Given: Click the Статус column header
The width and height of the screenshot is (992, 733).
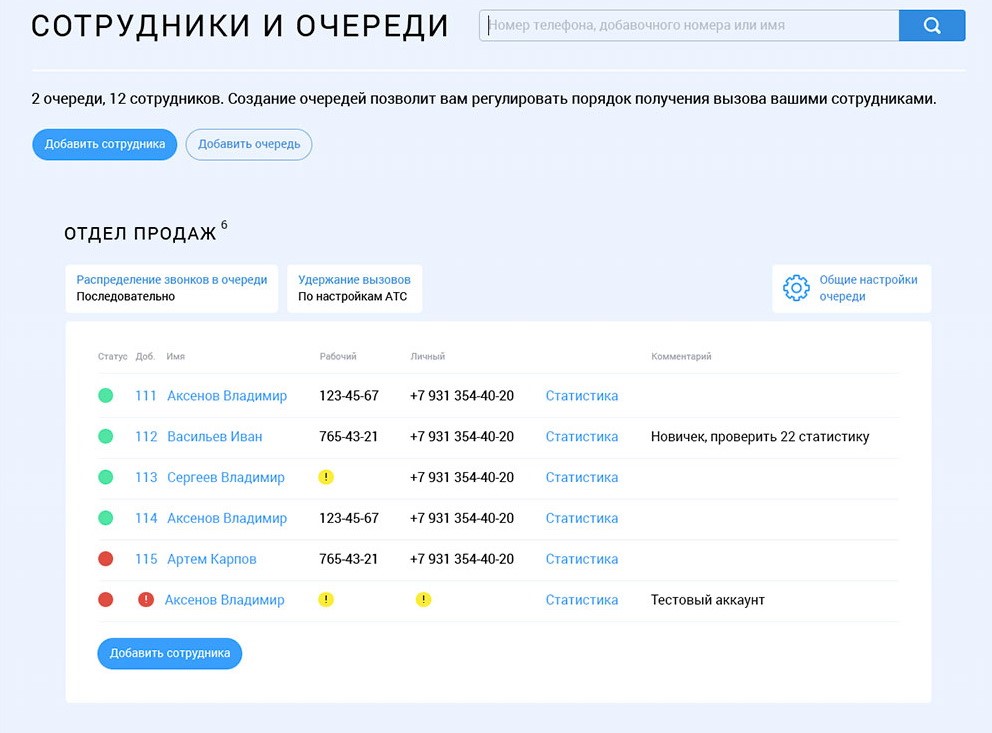Looking at the screenshot, I should coord(113,357).
